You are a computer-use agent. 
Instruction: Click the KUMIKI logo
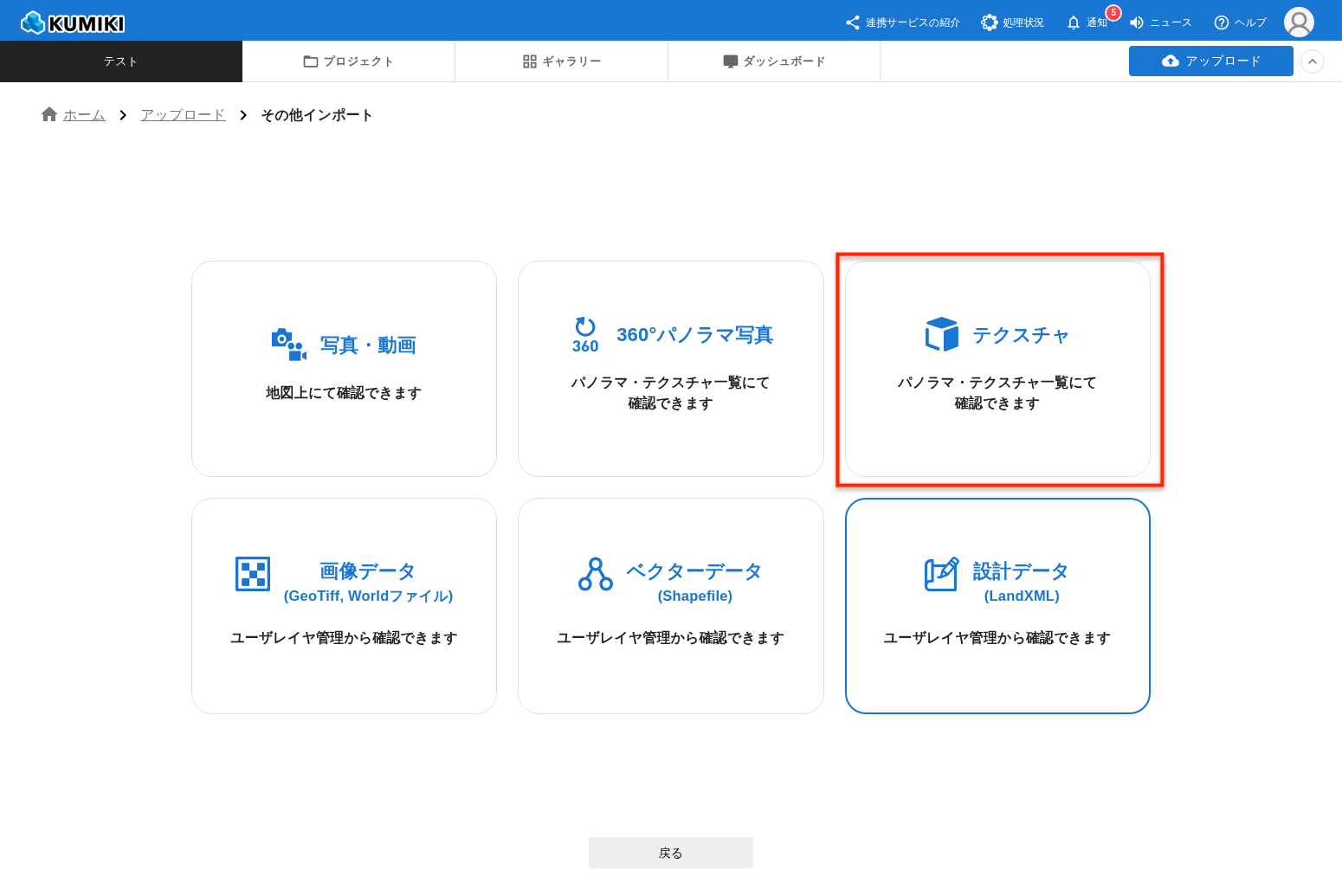click(73, 23)
